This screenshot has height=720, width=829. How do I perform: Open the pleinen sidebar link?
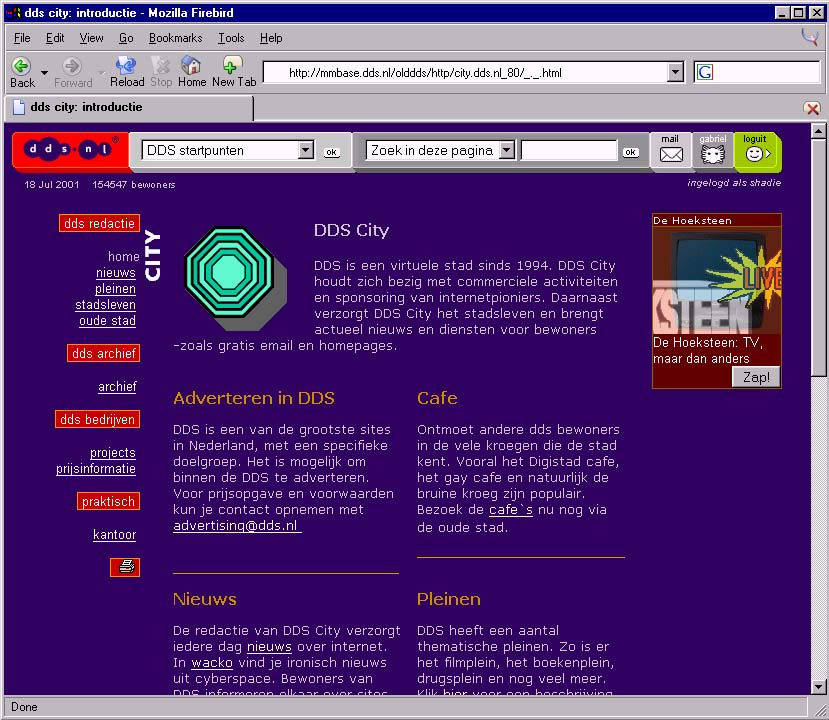tap(115, 289)
